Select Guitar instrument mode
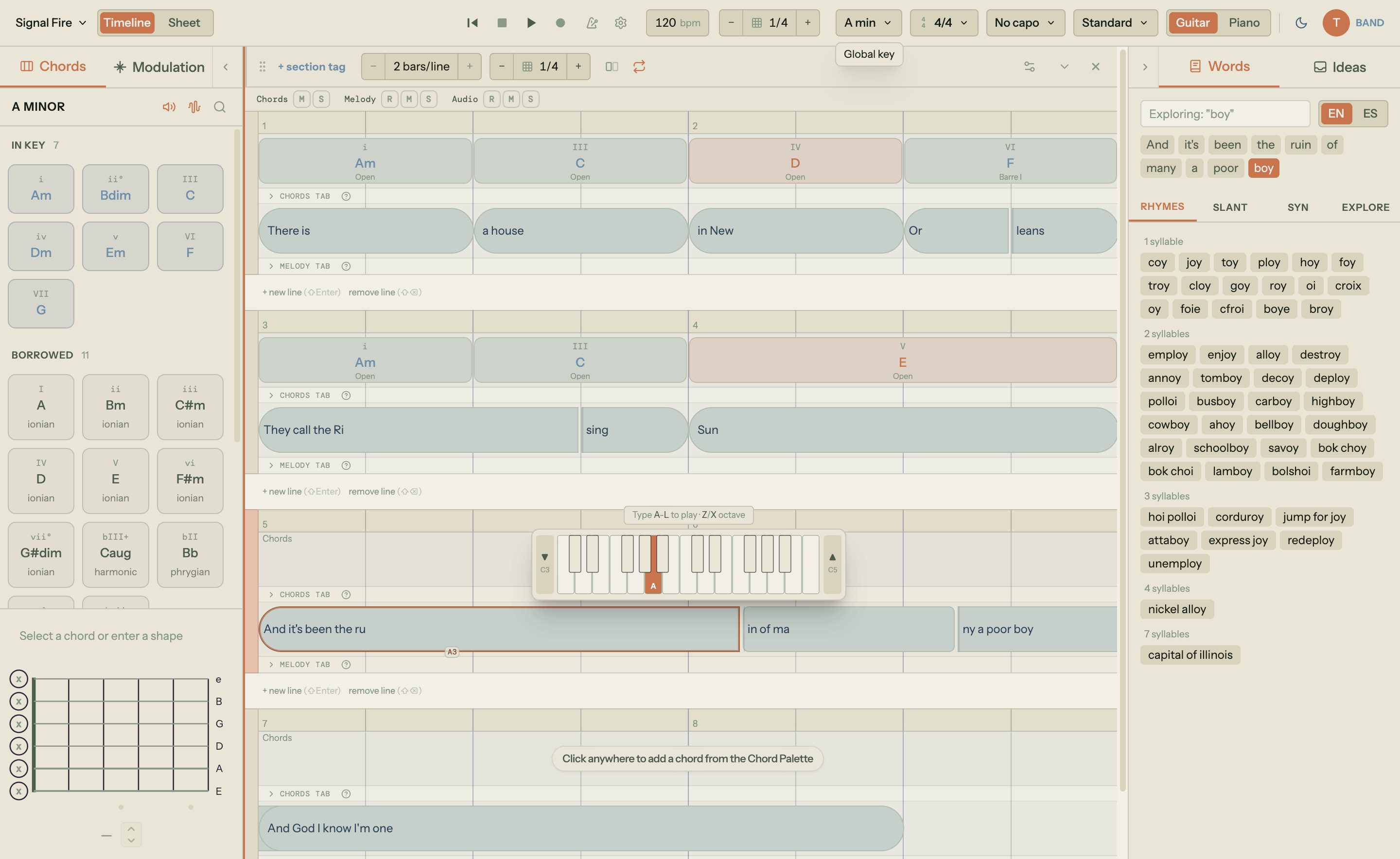This screenshot has height=859, width=1400. tap(1192, 23)
